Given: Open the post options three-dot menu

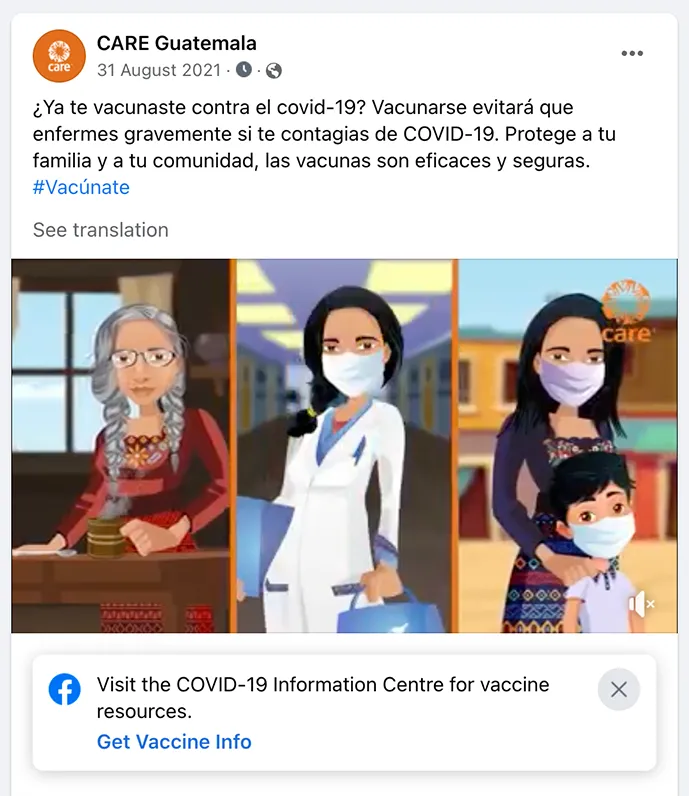Looking at the screenshot, I should pos(632,53).
